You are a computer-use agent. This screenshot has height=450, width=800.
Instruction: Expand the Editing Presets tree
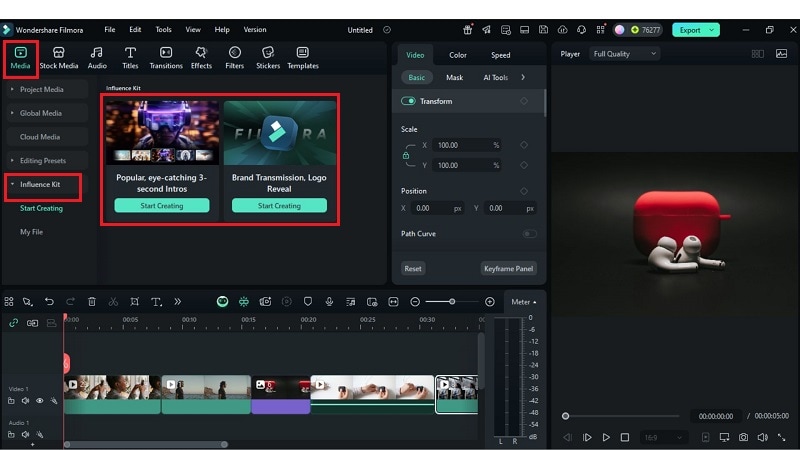(x=12, y=160)
